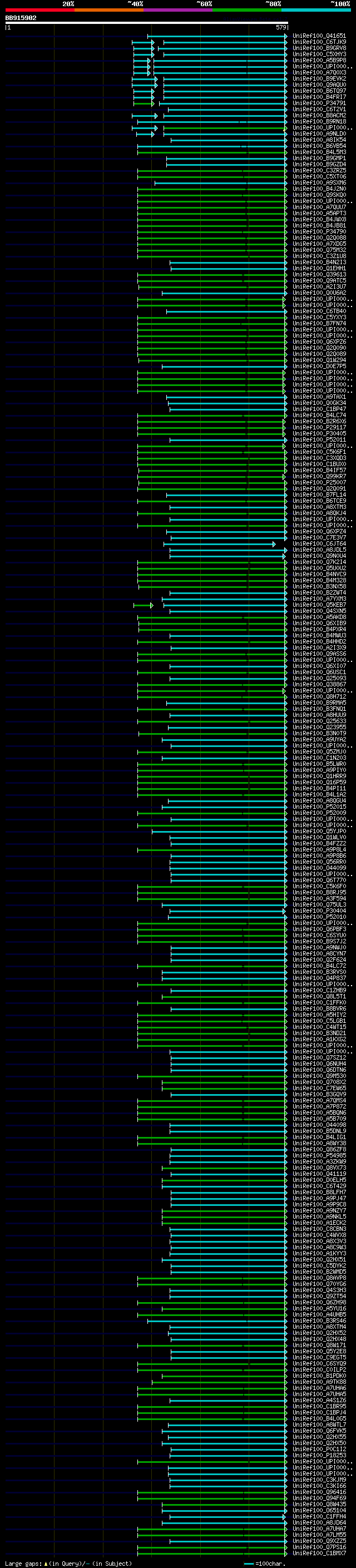356x1568 pixels.
Task: Click the cyan ~100% identity legend segment
Action: (x=317, y=10)
